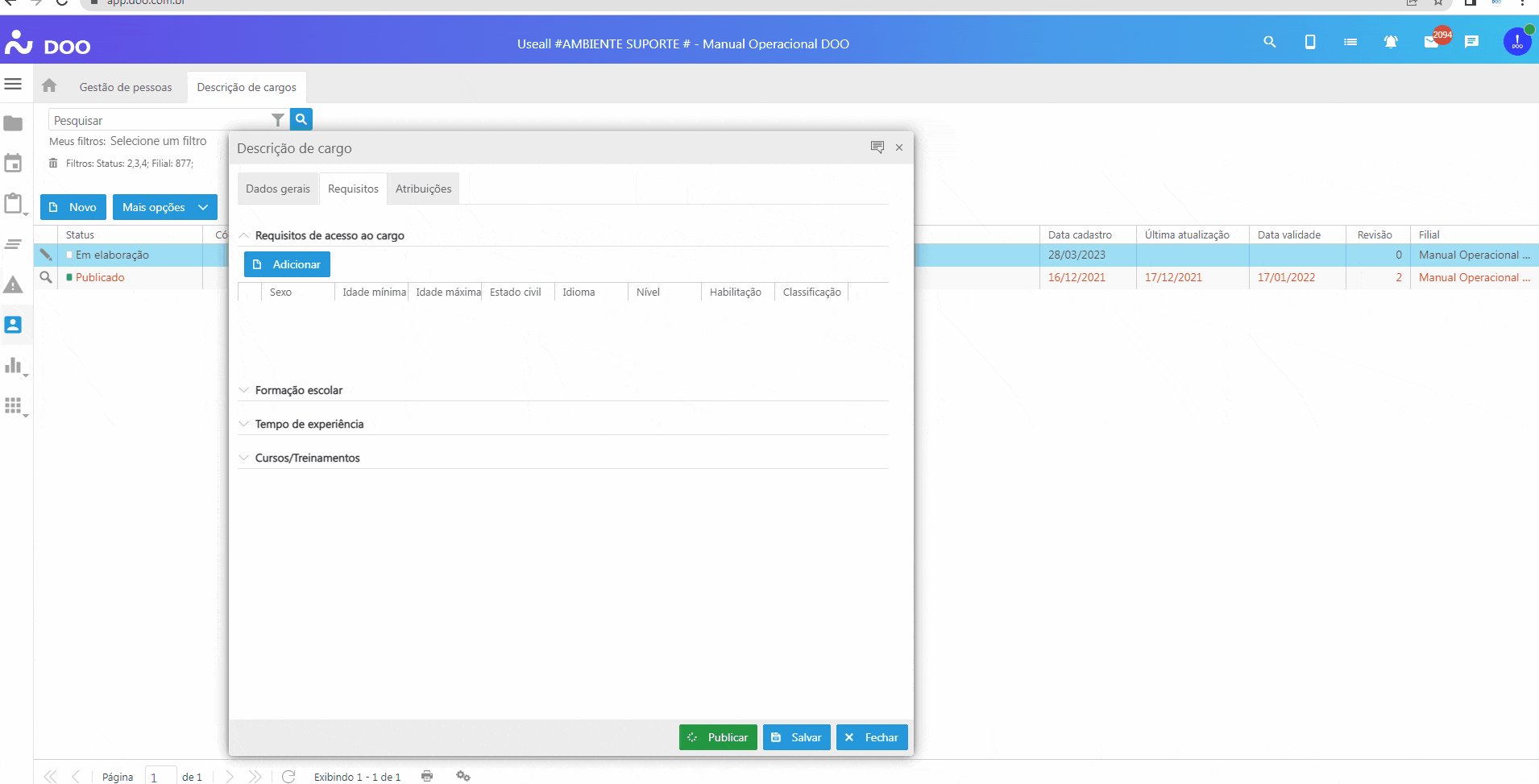Open the chat messages icon in header
This screenshot has width=1539, height=784.
(x=1471, y=42)
